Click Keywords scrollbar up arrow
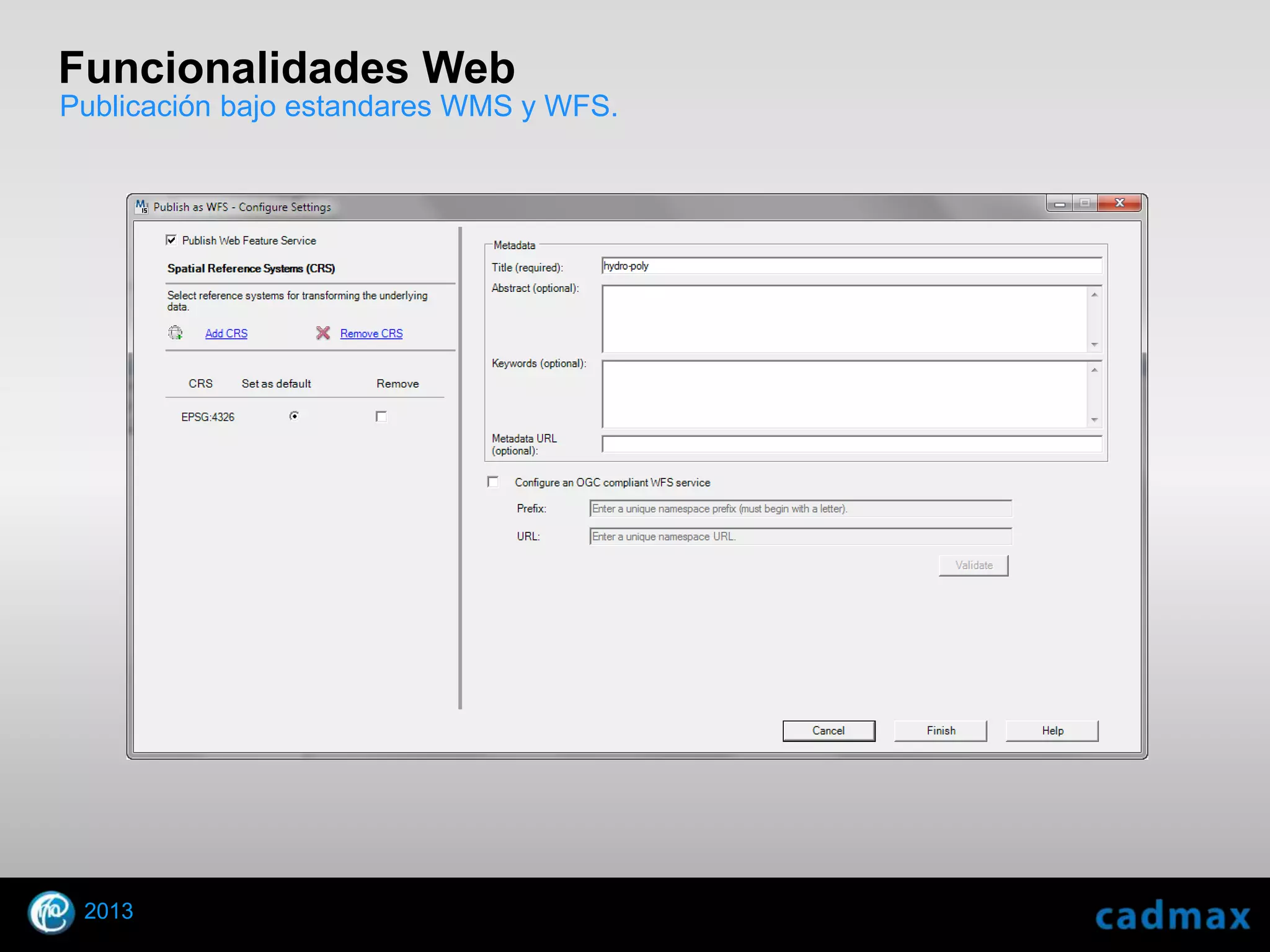 (1095, 370)
